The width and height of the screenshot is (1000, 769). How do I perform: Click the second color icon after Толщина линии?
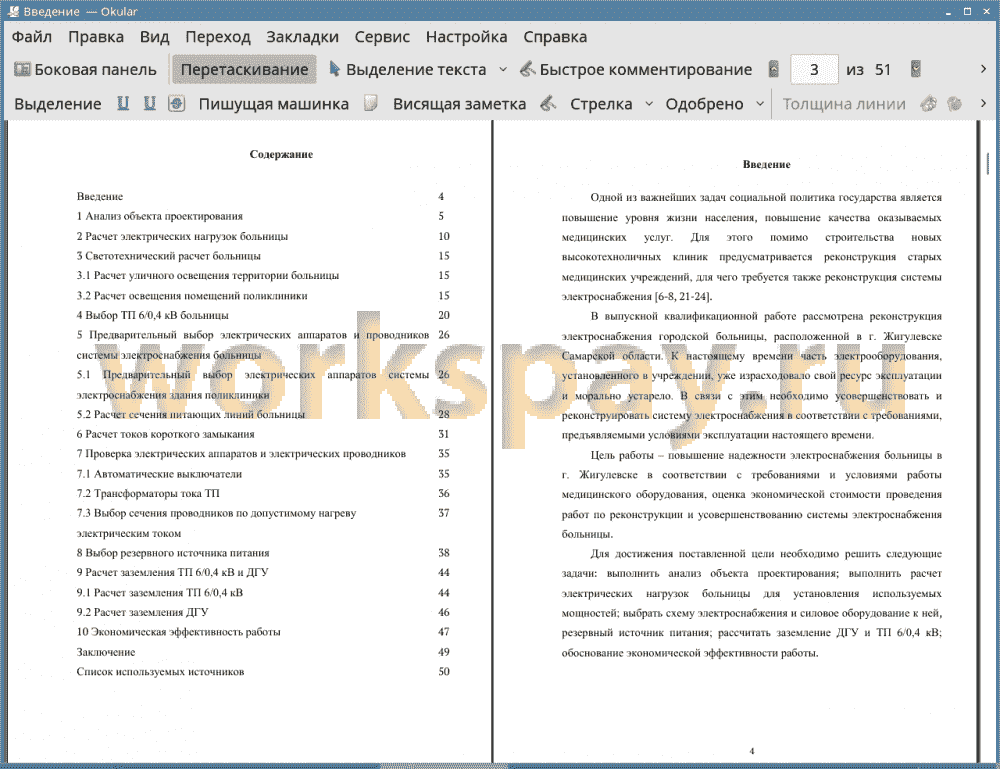(x=954, y=103)
